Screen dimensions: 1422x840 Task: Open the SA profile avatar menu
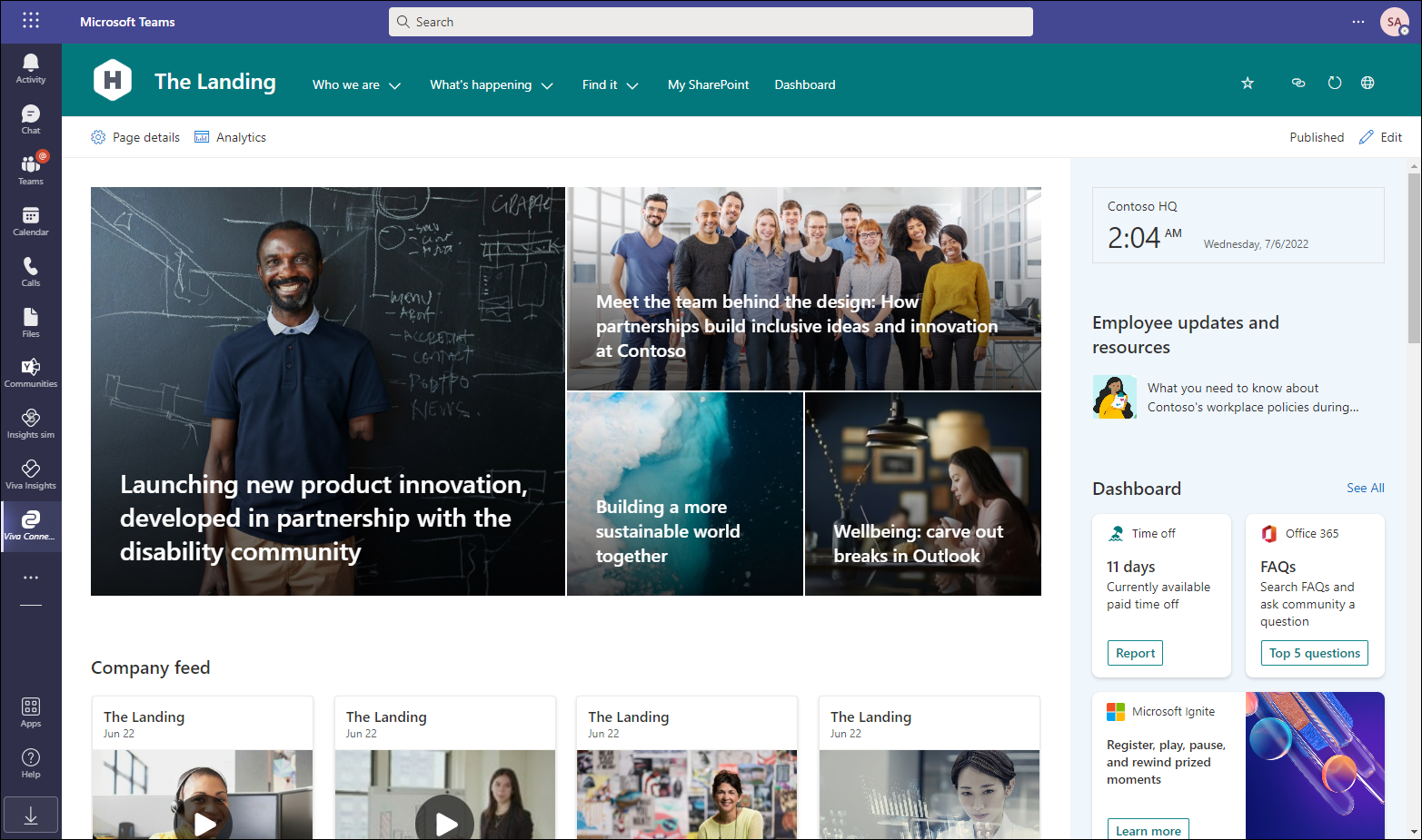click(x=1395, y=22)
